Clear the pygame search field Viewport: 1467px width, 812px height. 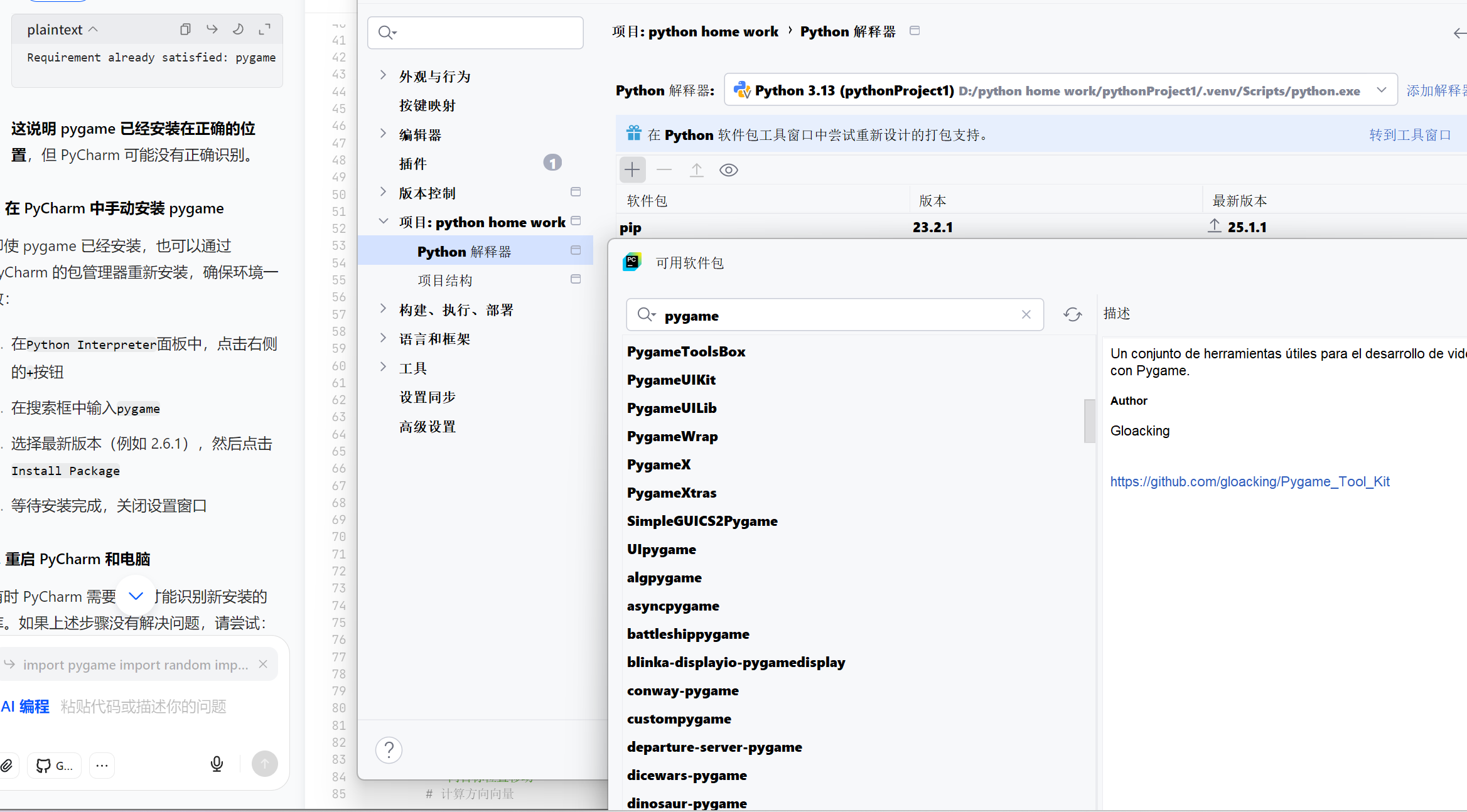[x=1026, y=314]
